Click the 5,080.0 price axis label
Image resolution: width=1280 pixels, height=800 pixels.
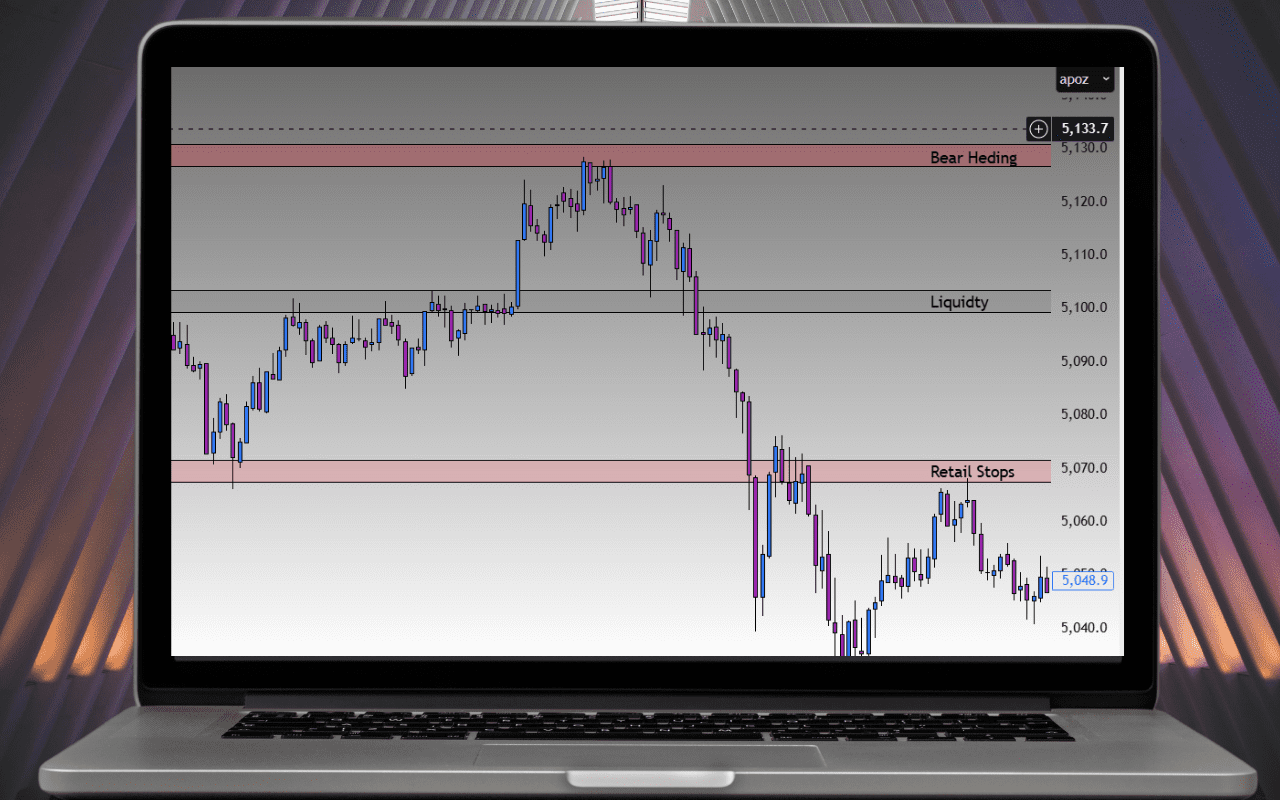tap(1085, 414)
